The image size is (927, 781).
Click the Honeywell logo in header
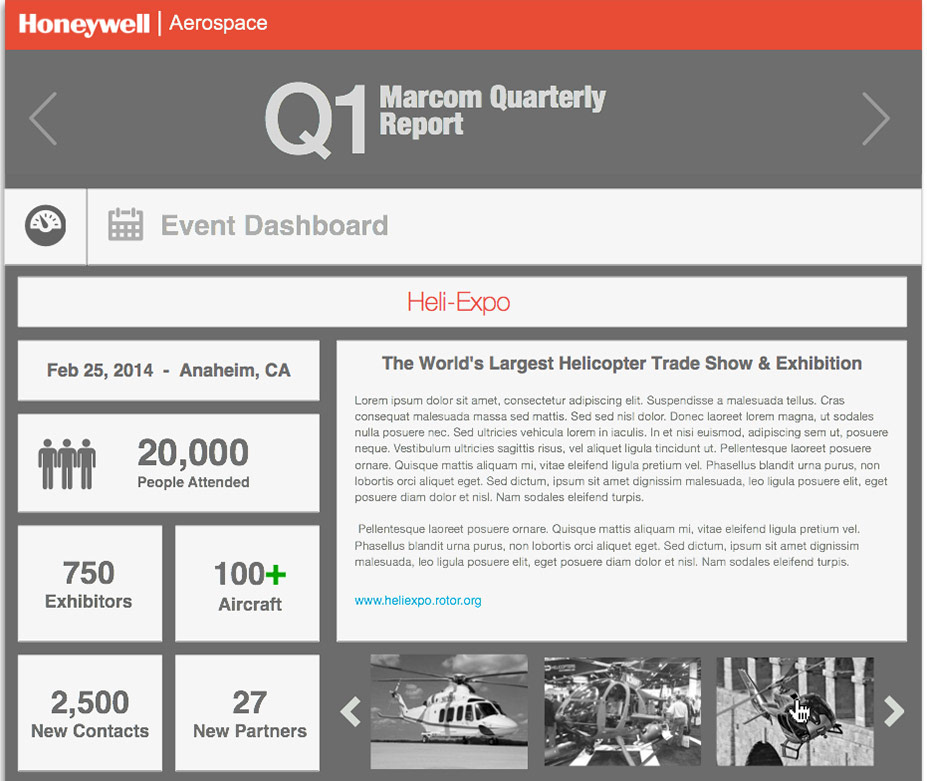point(84,24)
